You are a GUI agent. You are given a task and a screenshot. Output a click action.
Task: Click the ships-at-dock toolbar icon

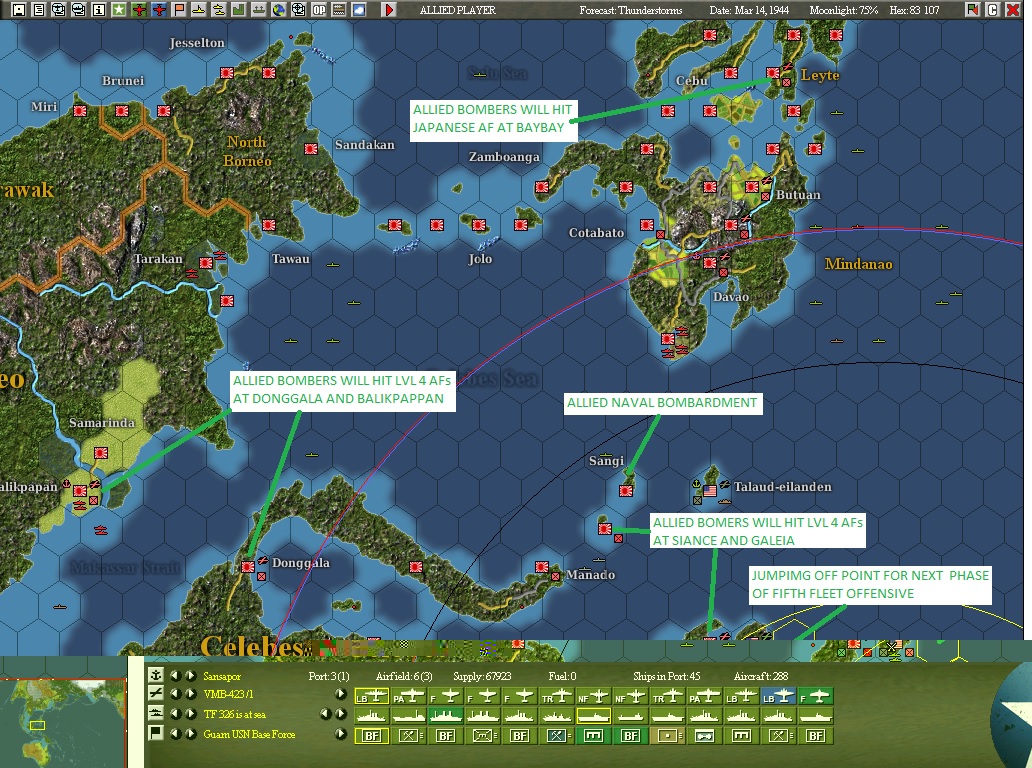(259, 9)
